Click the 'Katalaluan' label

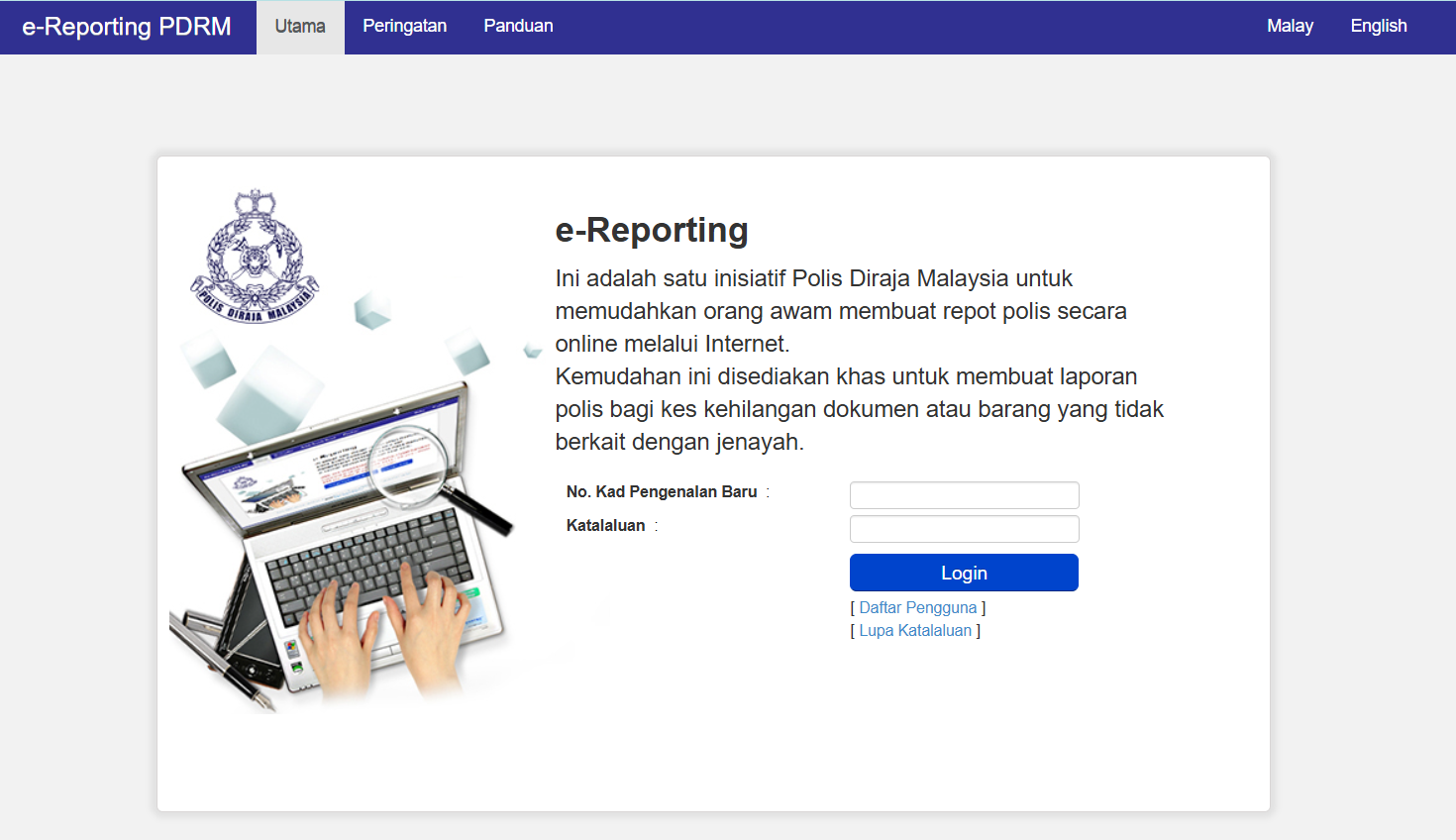tap(605, 526)
